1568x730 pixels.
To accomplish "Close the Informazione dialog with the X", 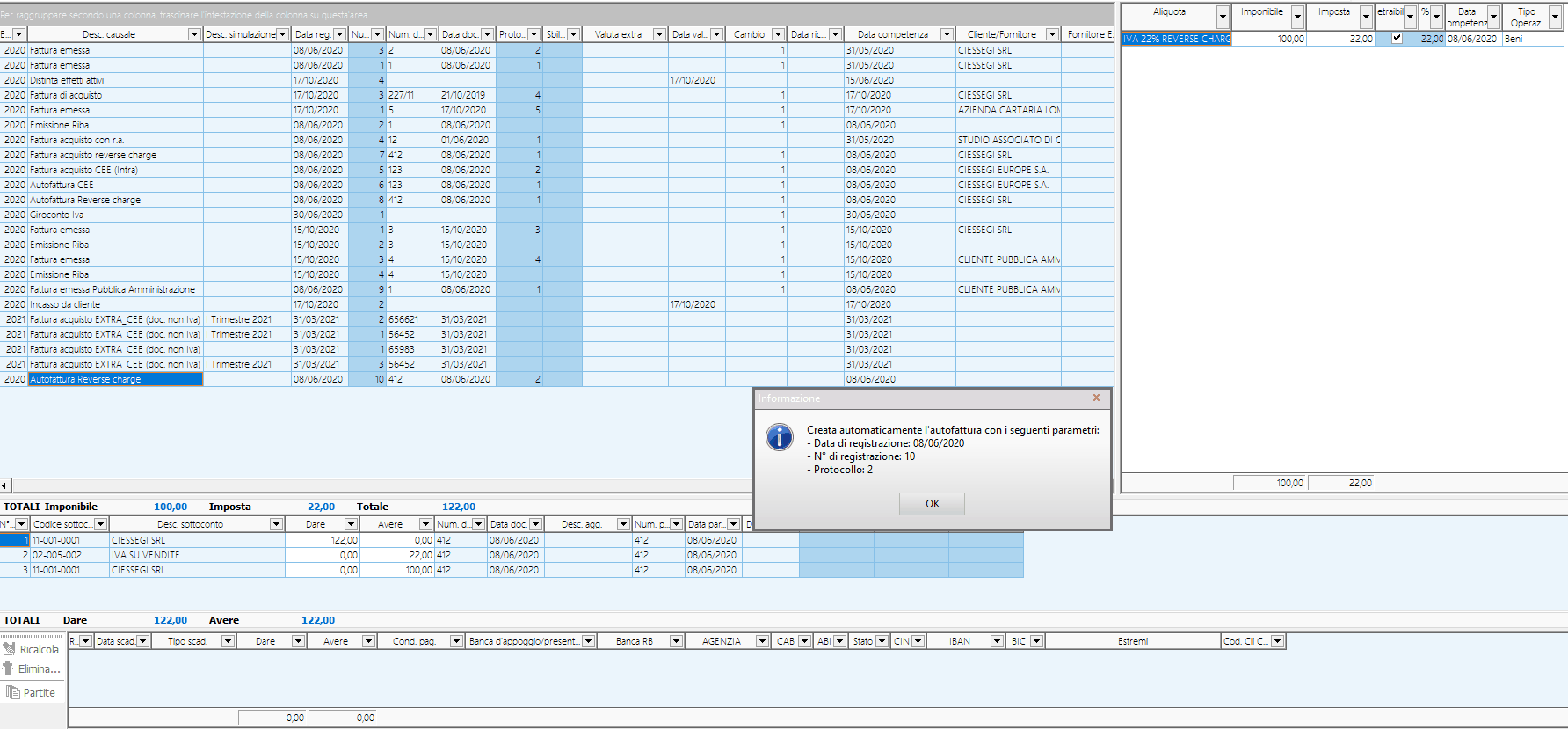I will tap(1096, 398).
